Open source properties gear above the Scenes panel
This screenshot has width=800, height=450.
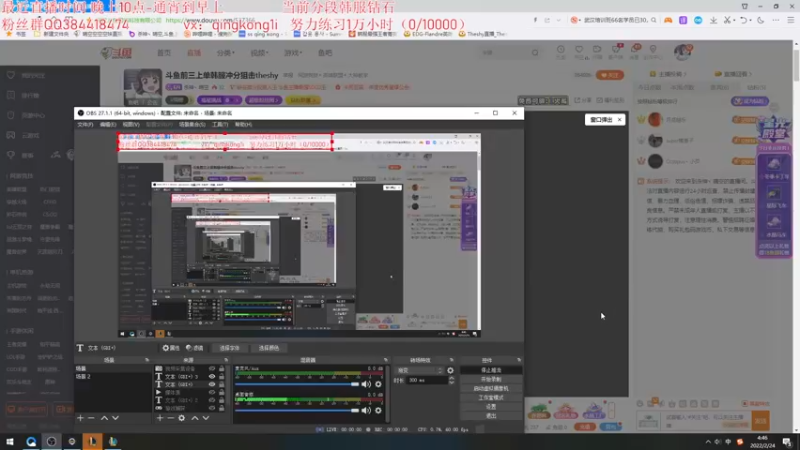point(170,348)
